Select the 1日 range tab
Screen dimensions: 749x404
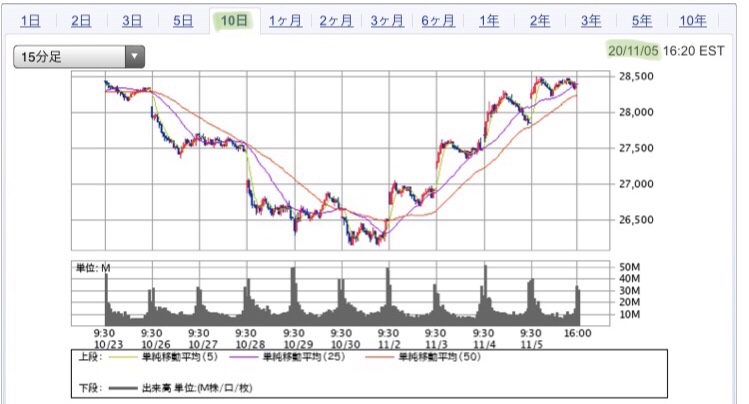point(30,21)
